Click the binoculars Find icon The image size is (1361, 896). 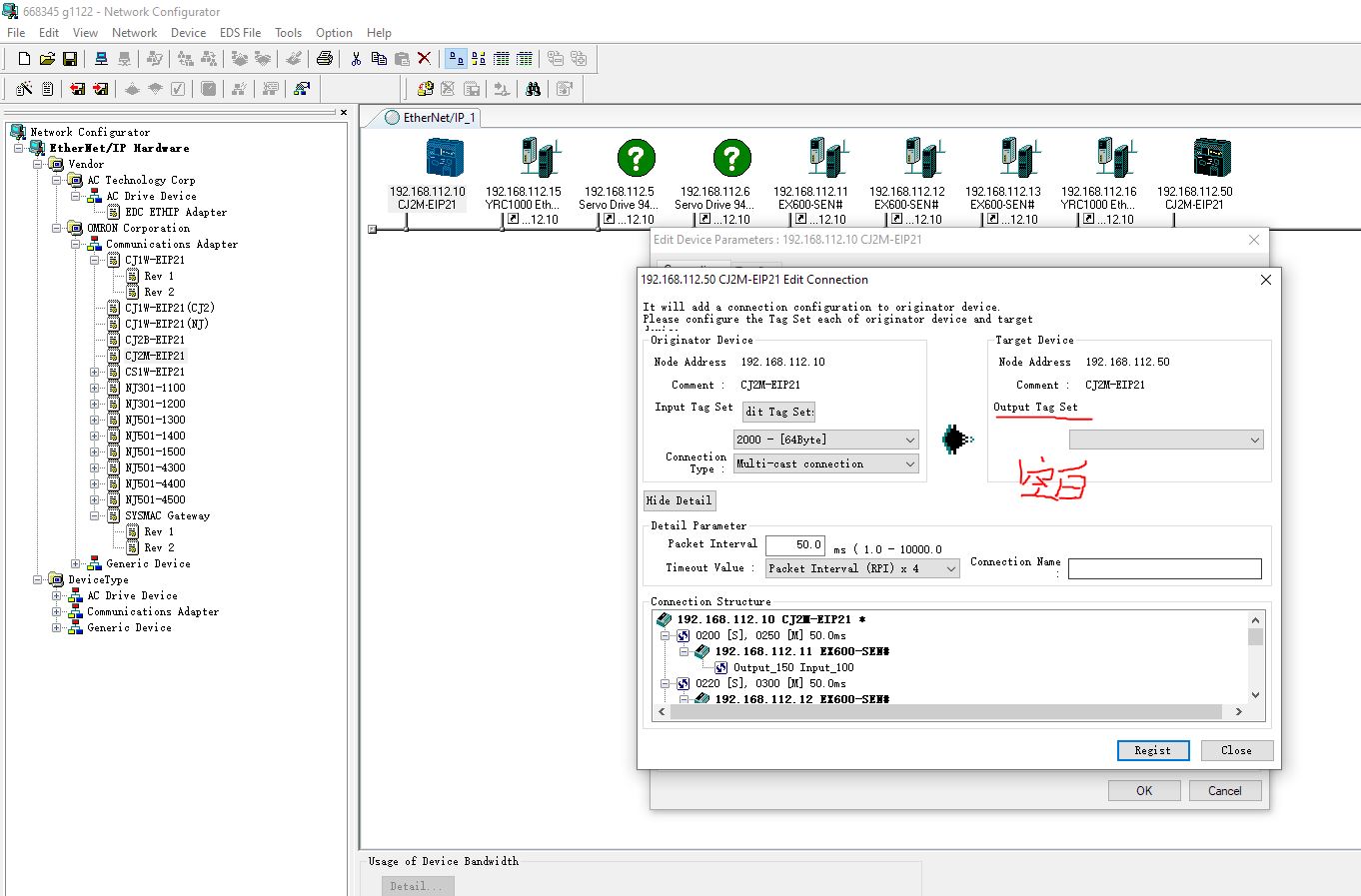pos(534,89)
